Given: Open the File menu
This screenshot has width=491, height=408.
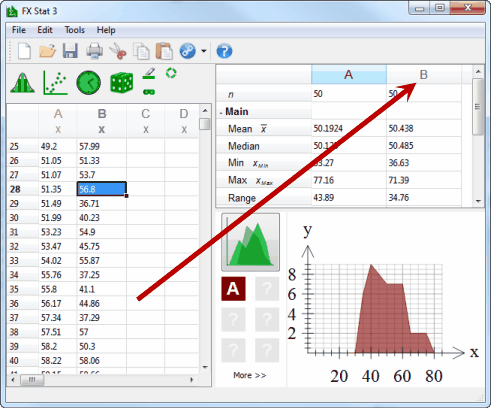Looking at the screenshot, I should coord(19,30).
